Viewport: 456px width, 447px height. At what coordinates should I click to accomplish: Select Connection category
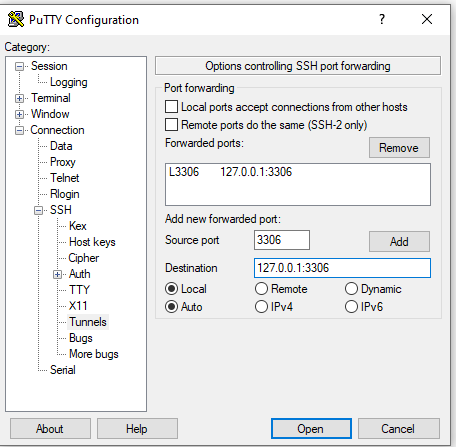point(57,130)
